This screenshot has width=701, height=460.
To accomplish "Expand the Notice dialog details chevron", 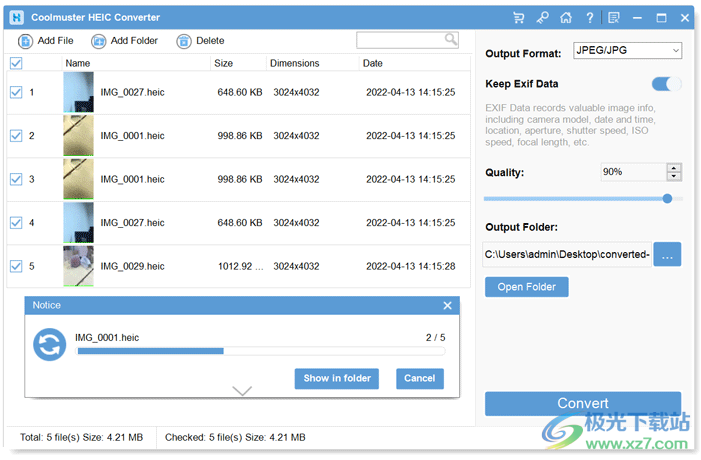I will pyautogui.click(x=242, y=391).
